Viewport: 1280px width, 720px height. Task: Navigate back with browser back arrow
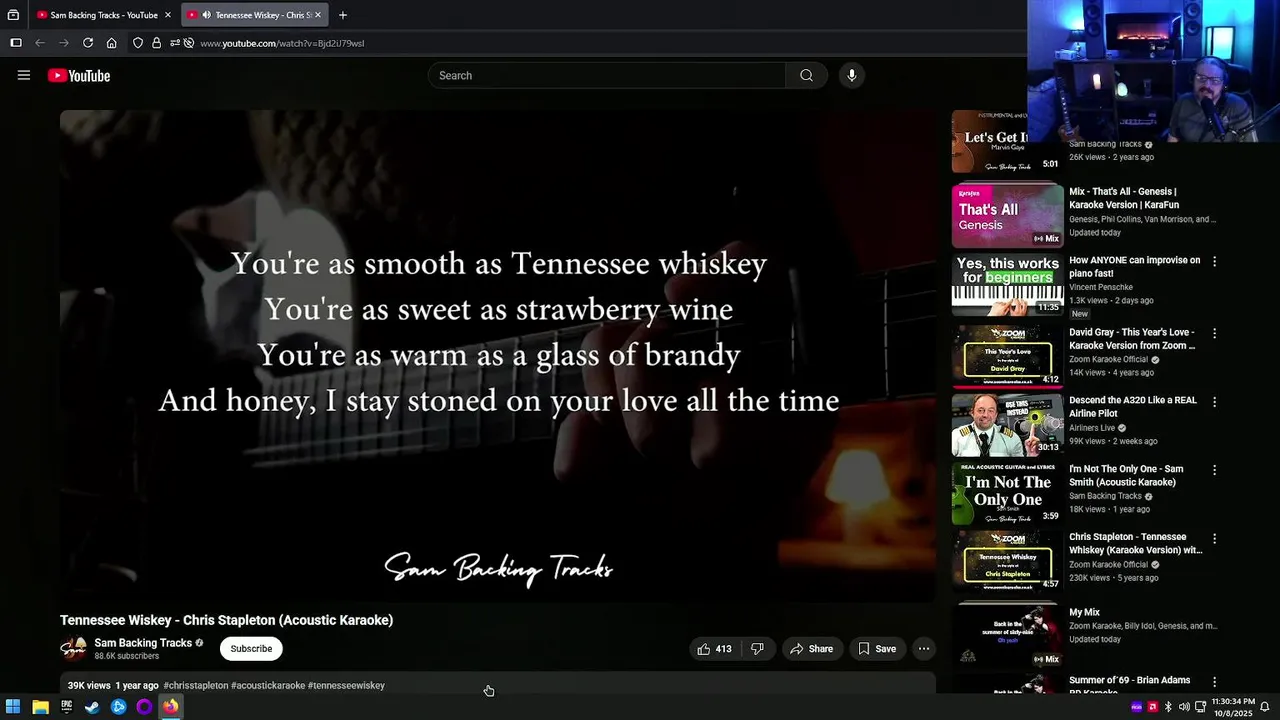(x=40, y=43)
